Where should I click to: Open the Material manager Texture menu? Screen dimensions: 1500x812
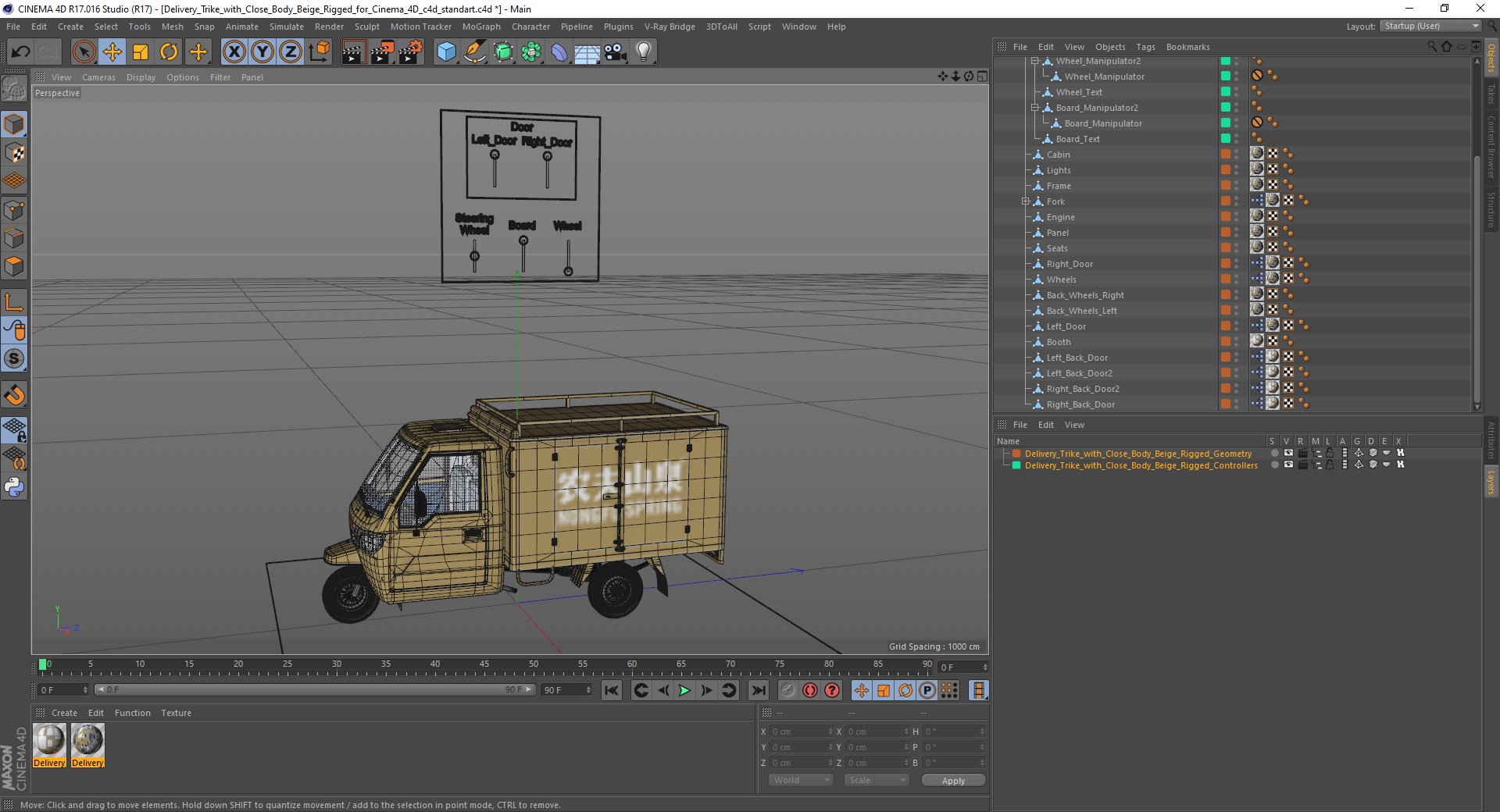(176, 713)
